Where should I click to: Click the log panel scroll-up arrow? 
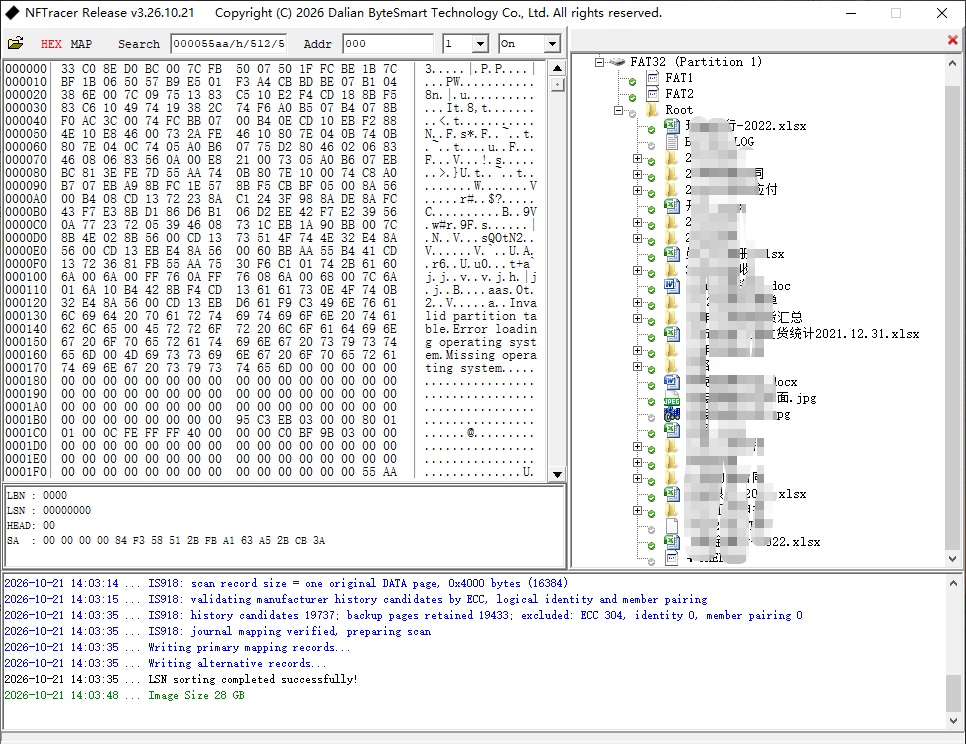(x=952, y=582)
